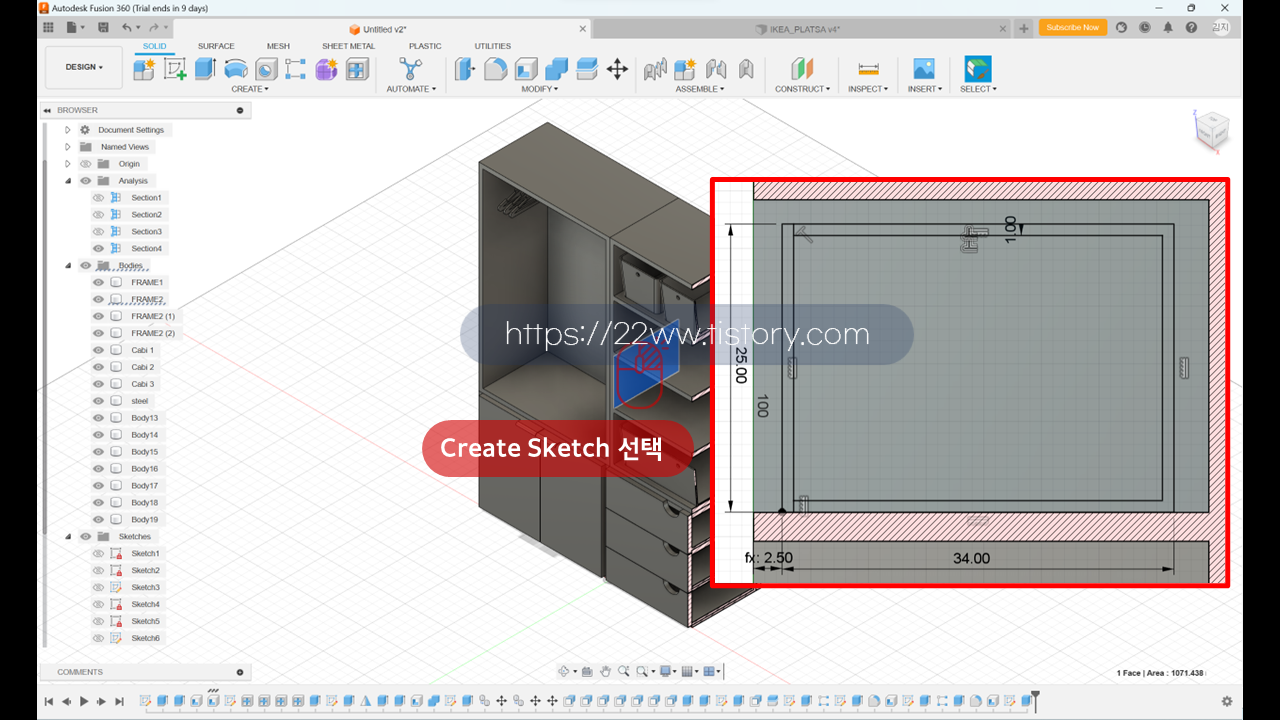1280x720 pixels.
Task: Toggle visibility of FRAME1 body
Action: pos(98,282)
